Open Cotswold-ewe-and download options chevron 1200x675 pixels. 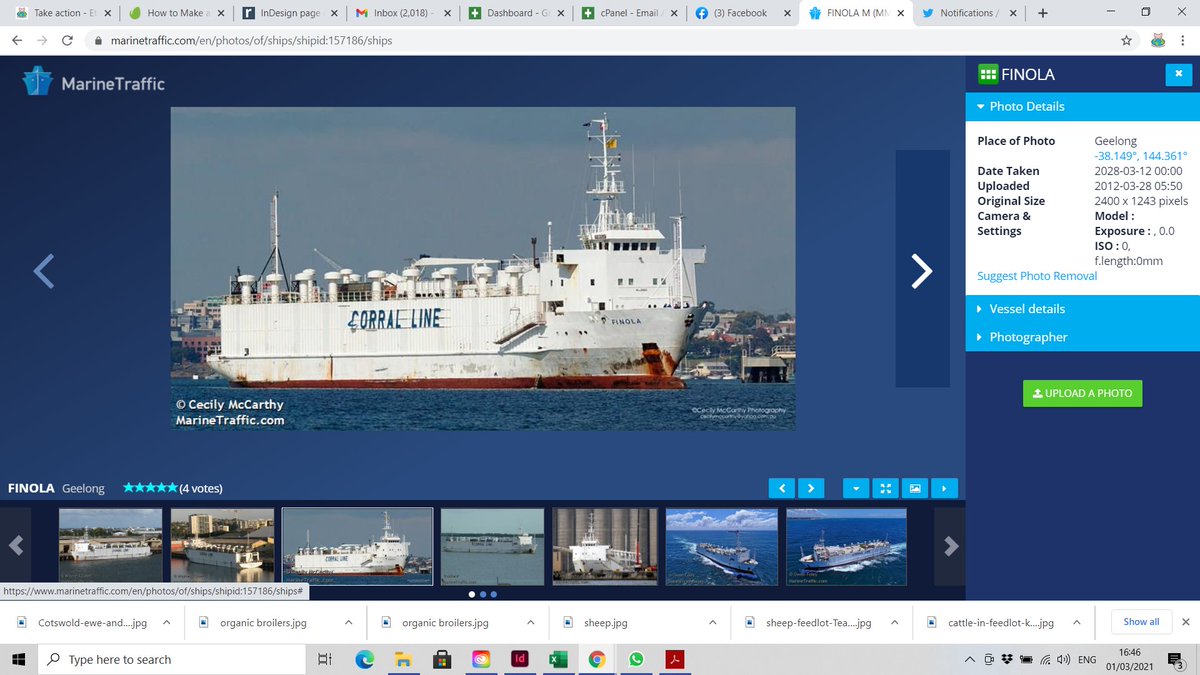(166, 622)
